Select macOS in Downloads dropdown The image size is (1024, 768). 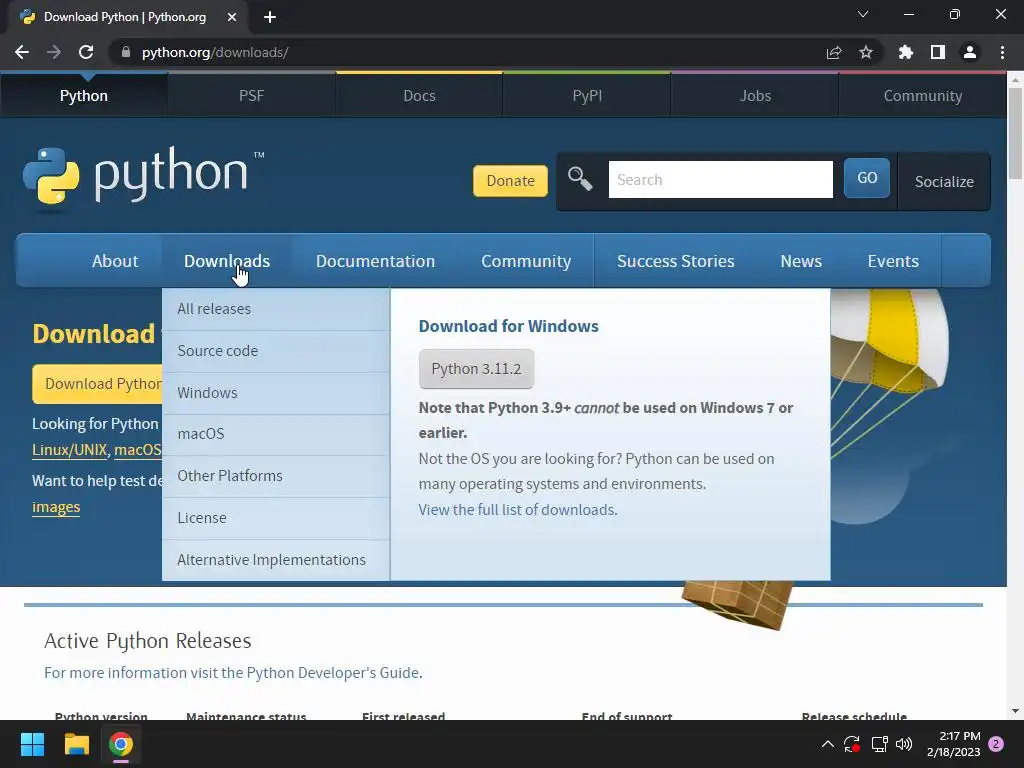pos(276,434)
